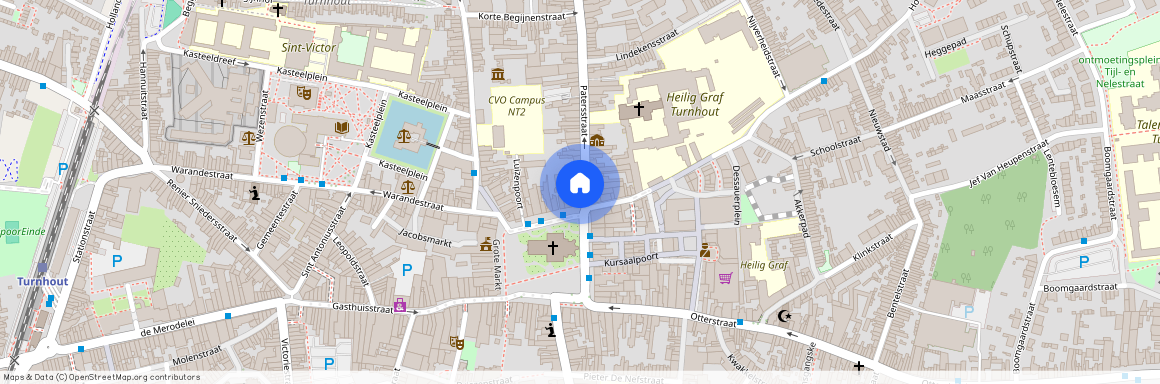Click the Nijverheidstraat street label
Viewport: 1160px width, 384px height.
point(764,47)
